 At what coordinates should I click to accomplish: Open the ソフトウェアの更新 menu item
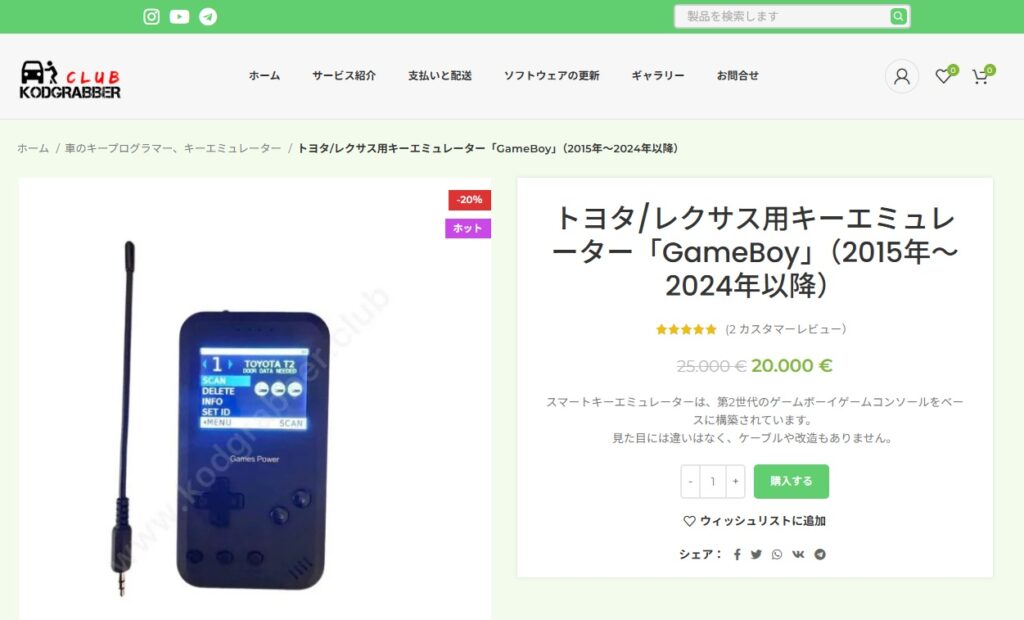pyautogui.click(x=551, y=76)
